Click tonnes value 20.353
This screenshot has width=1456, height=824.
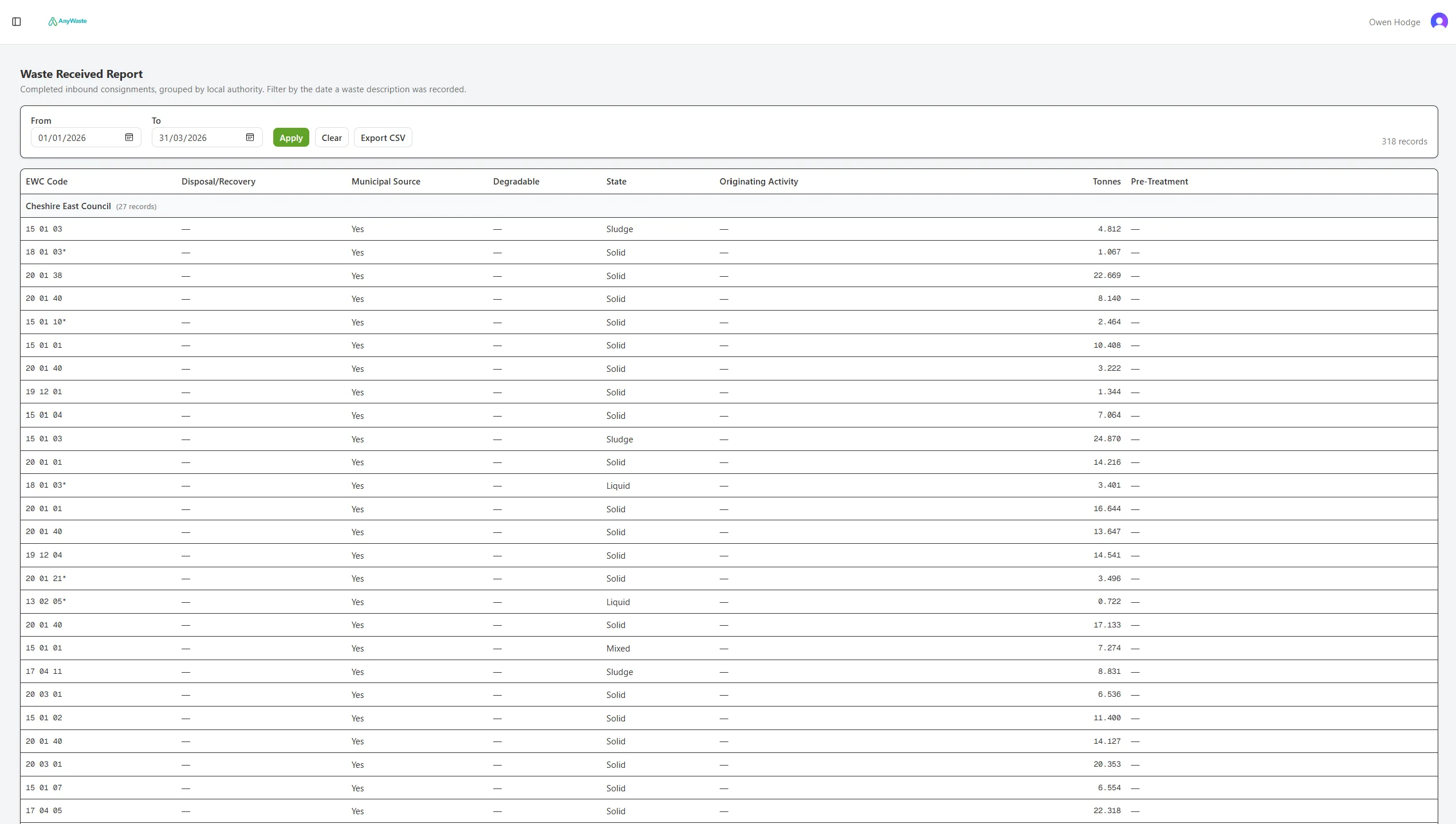pyautogui.click(x=1107, y=764)
